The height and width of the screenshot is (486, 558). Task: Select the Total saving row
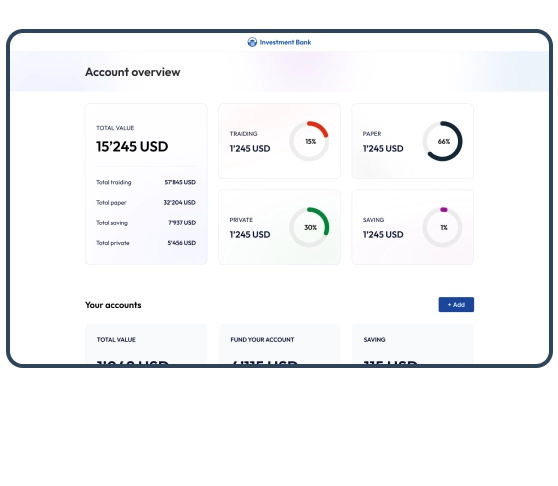click(146, 223)
